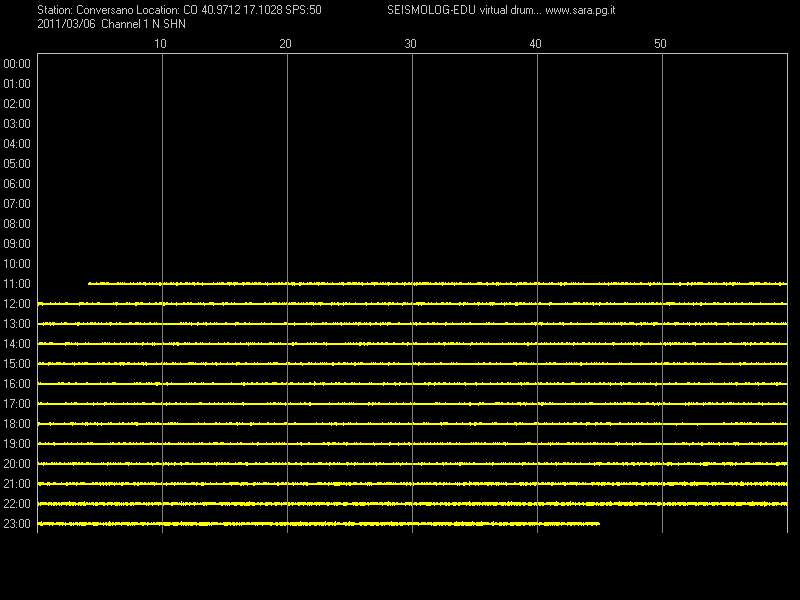Click the 13:00 hour label

(17, 324)
